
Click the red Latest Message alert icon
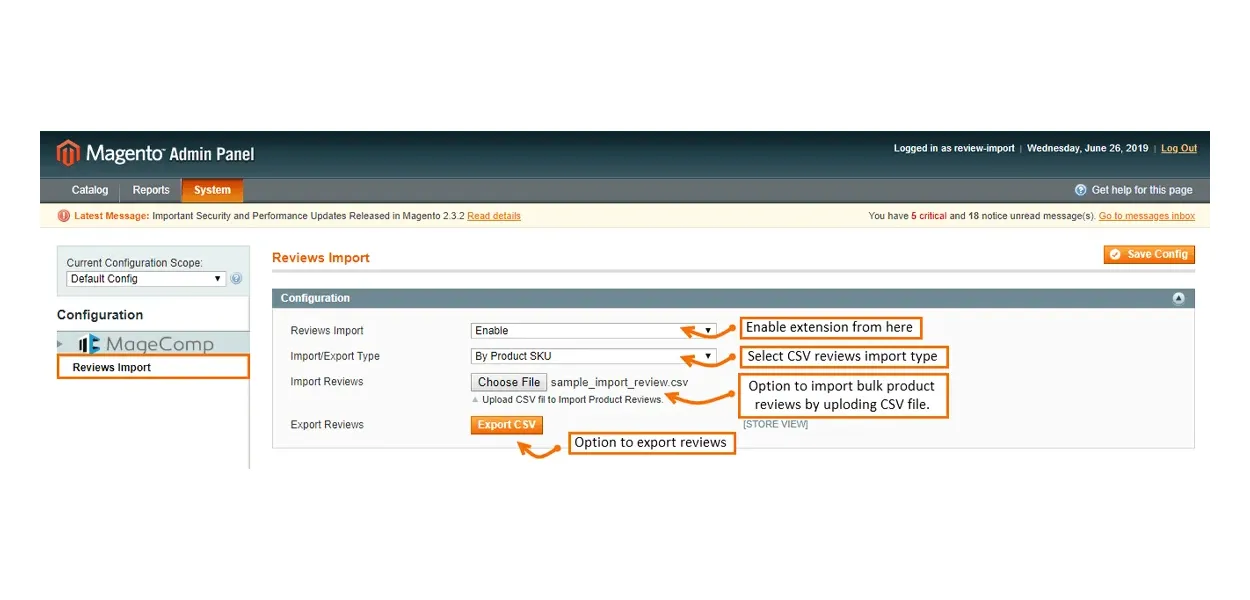coord(64,216)
